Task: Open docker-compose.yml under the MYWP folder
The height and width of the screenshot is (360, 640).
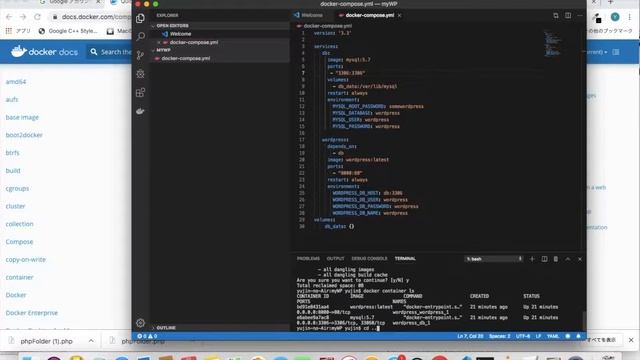Action: point(186,58)
